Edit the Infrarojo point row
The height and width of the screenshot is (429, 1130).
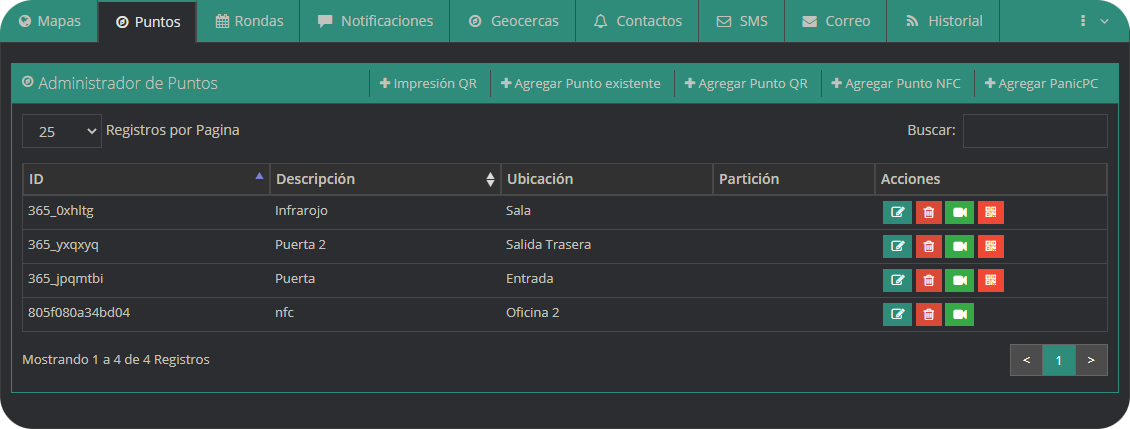tap(897, 212)
